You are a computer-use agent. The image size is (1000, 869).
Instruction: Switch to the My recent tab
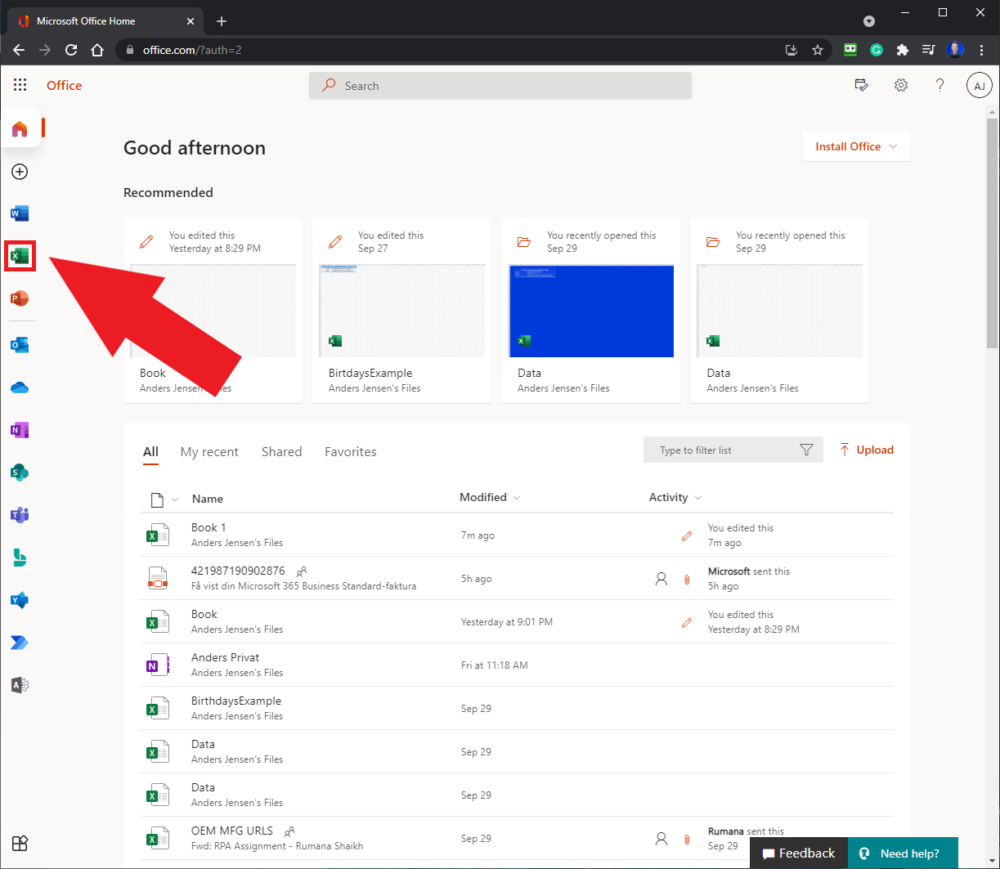click(x=209, y=452)
